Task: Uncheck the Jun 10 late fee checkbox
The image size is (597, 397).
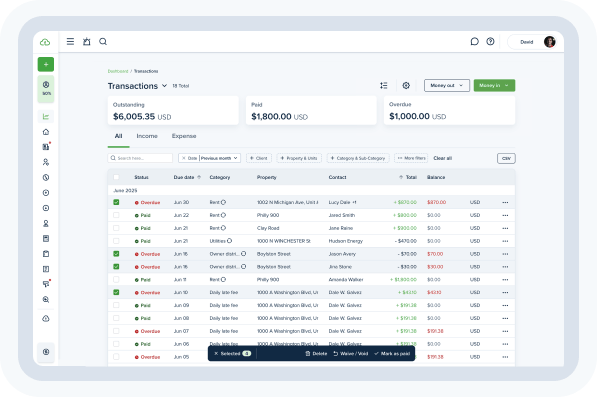Action: coord(116,292)
